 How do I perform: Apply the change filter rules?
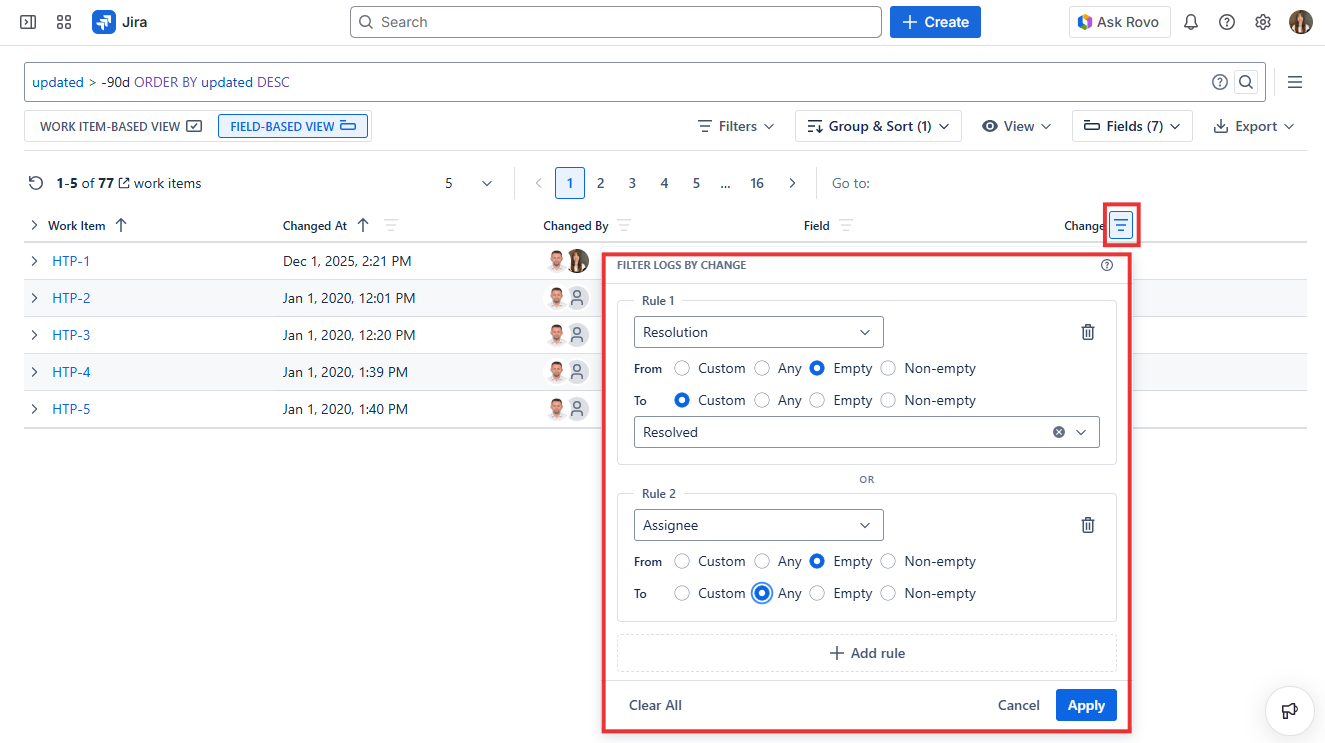coord(1085,705)
